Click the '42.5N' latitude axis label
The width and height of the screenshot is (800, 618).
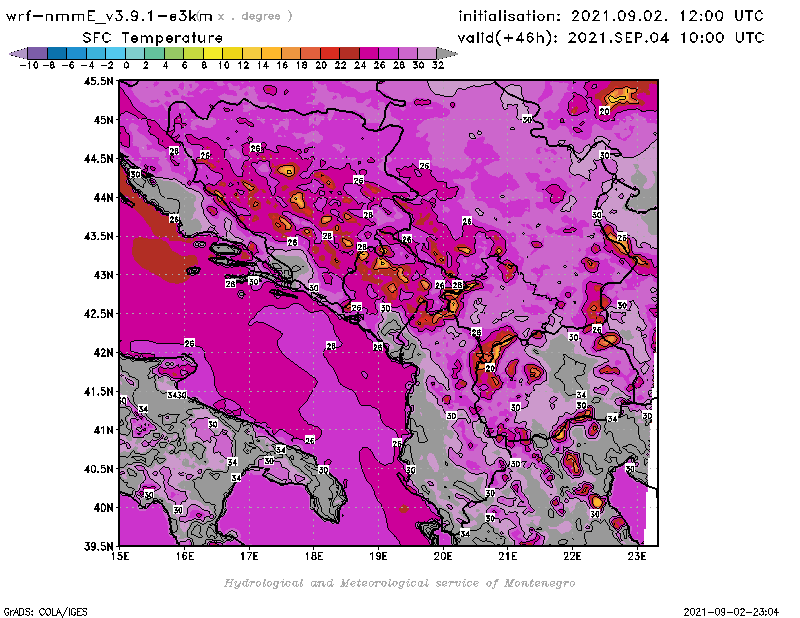click(x=98, y=314)
